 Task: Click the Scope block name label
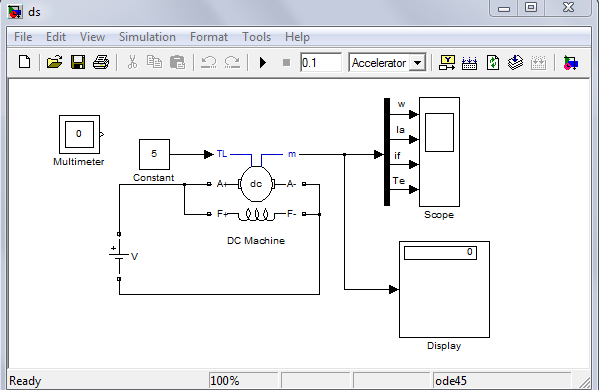439,215
